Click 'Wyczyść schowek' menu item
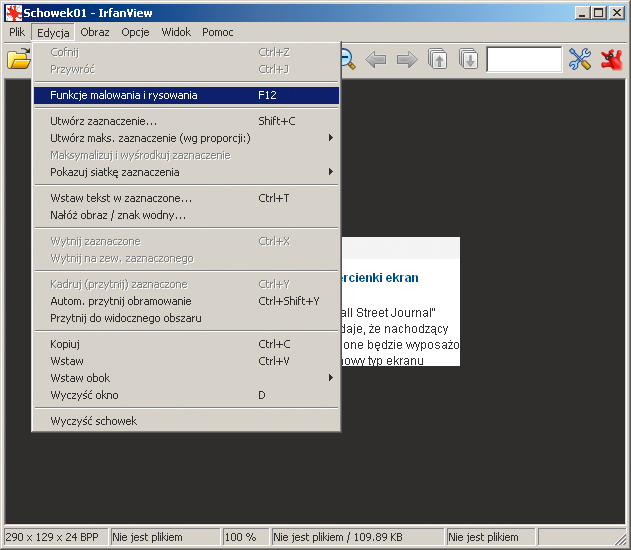This screenshot has height=550, width=631. click(93, 421)
